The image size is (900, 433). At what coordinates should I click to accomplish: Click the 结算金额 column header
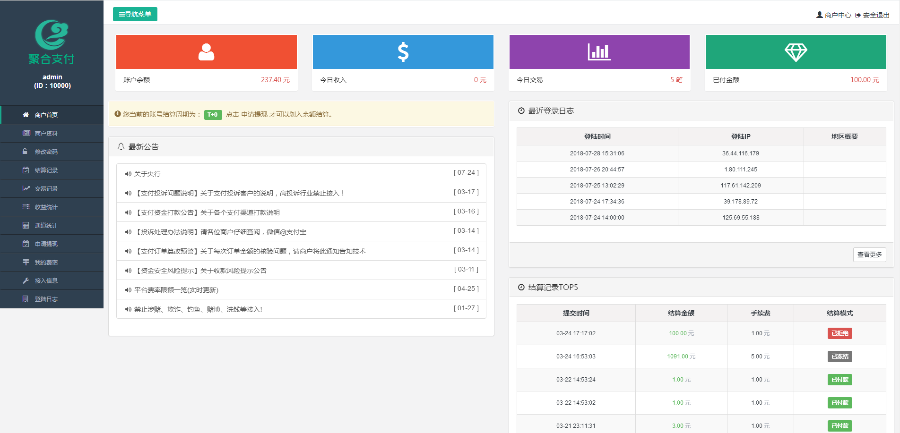[681, 313]
